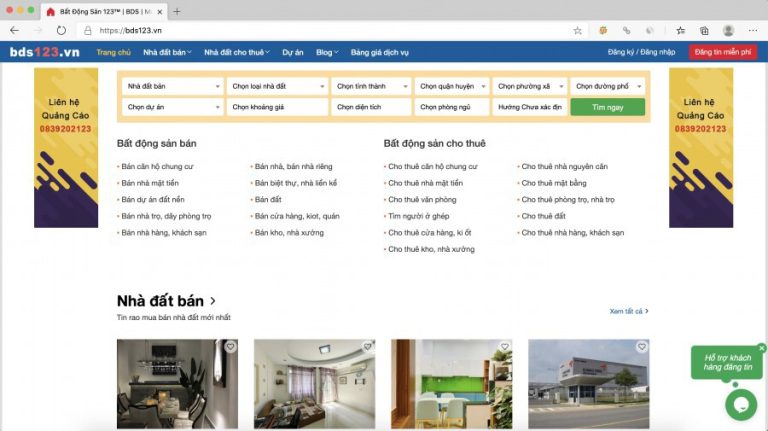Open a new browser tab with plus
Viewport: 768px width, 431px height.
click(x=177, y=11)
